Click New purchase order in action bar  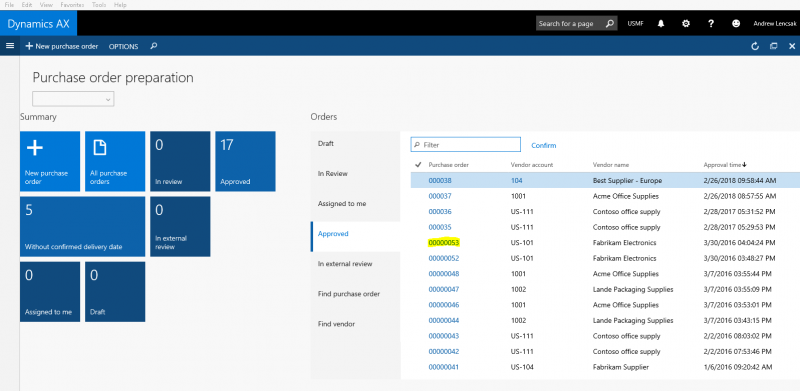[62, 46]
